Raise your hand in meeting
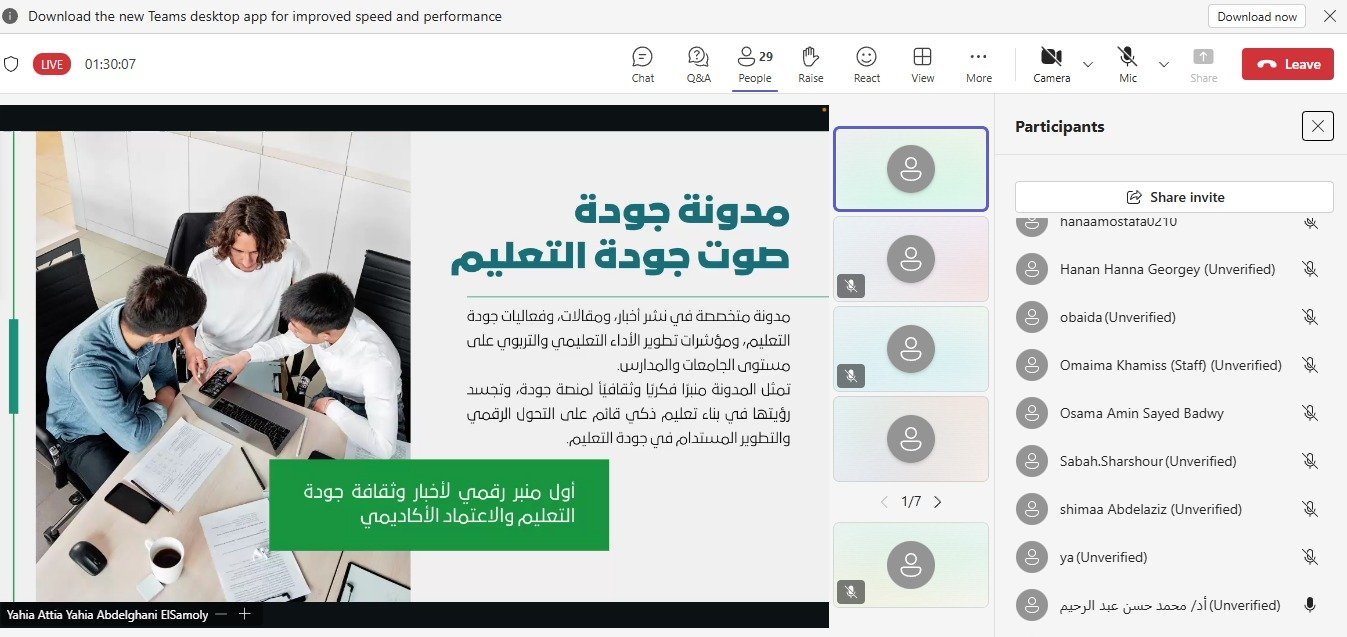Image resolution: width=1347 pixels, height=637 pixels. [x=810, y=64]
